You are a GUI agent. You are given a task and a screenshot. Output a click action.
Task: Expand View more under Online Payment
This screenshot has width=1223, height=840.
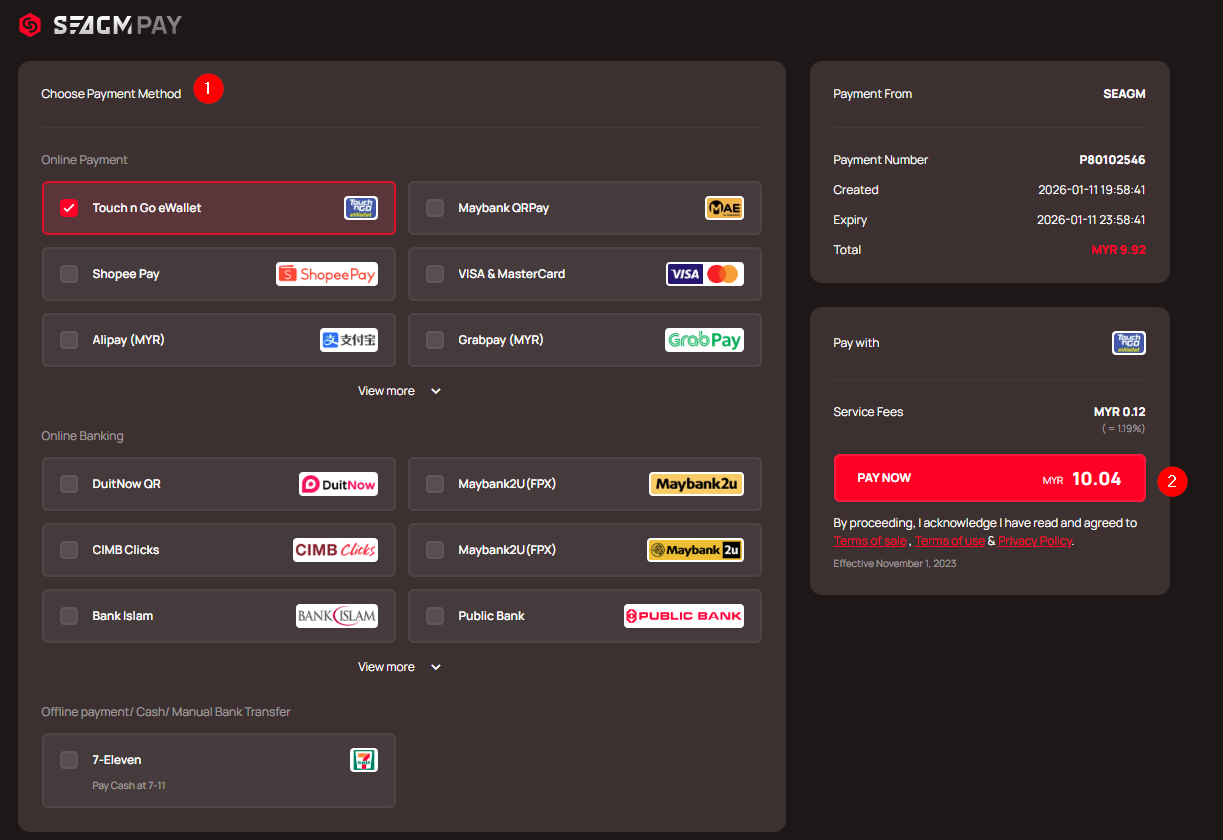pos(400,391)
